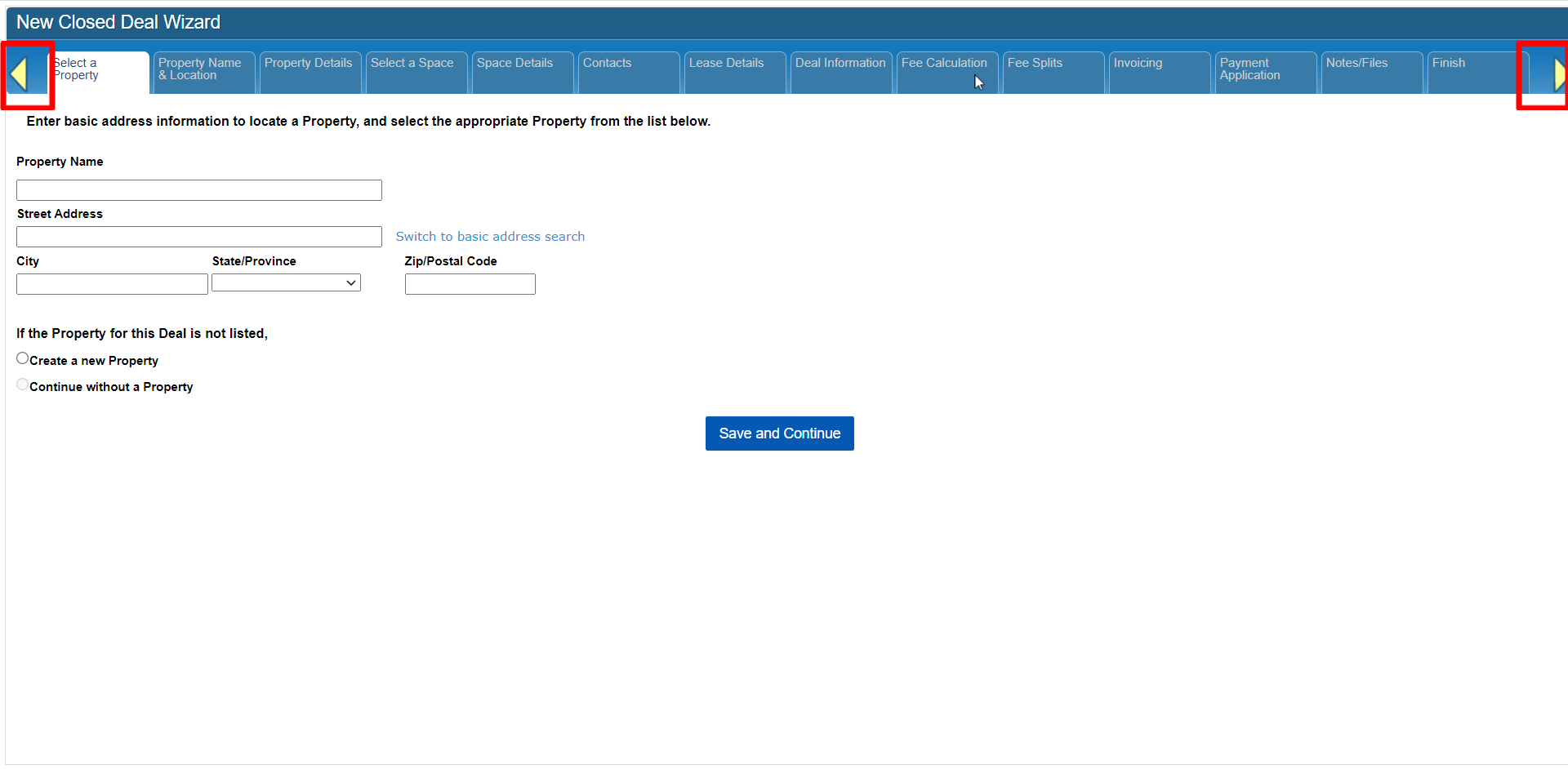The width and height of the screenshot is (1568, 769).
Task: Switch to the Fee Splits tab
Action: click(1053, 71)
